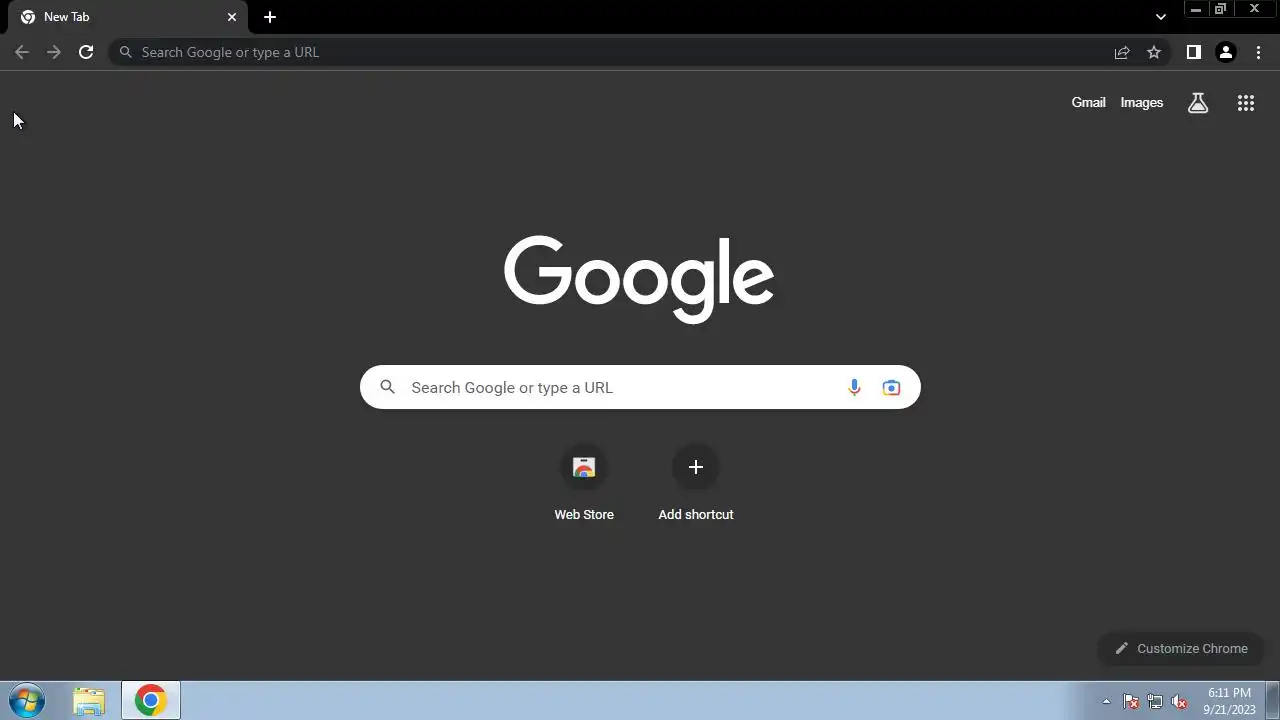Select the New Tab tab
The height and width of the screenshot is (720, 1280).
click(127, 17)
